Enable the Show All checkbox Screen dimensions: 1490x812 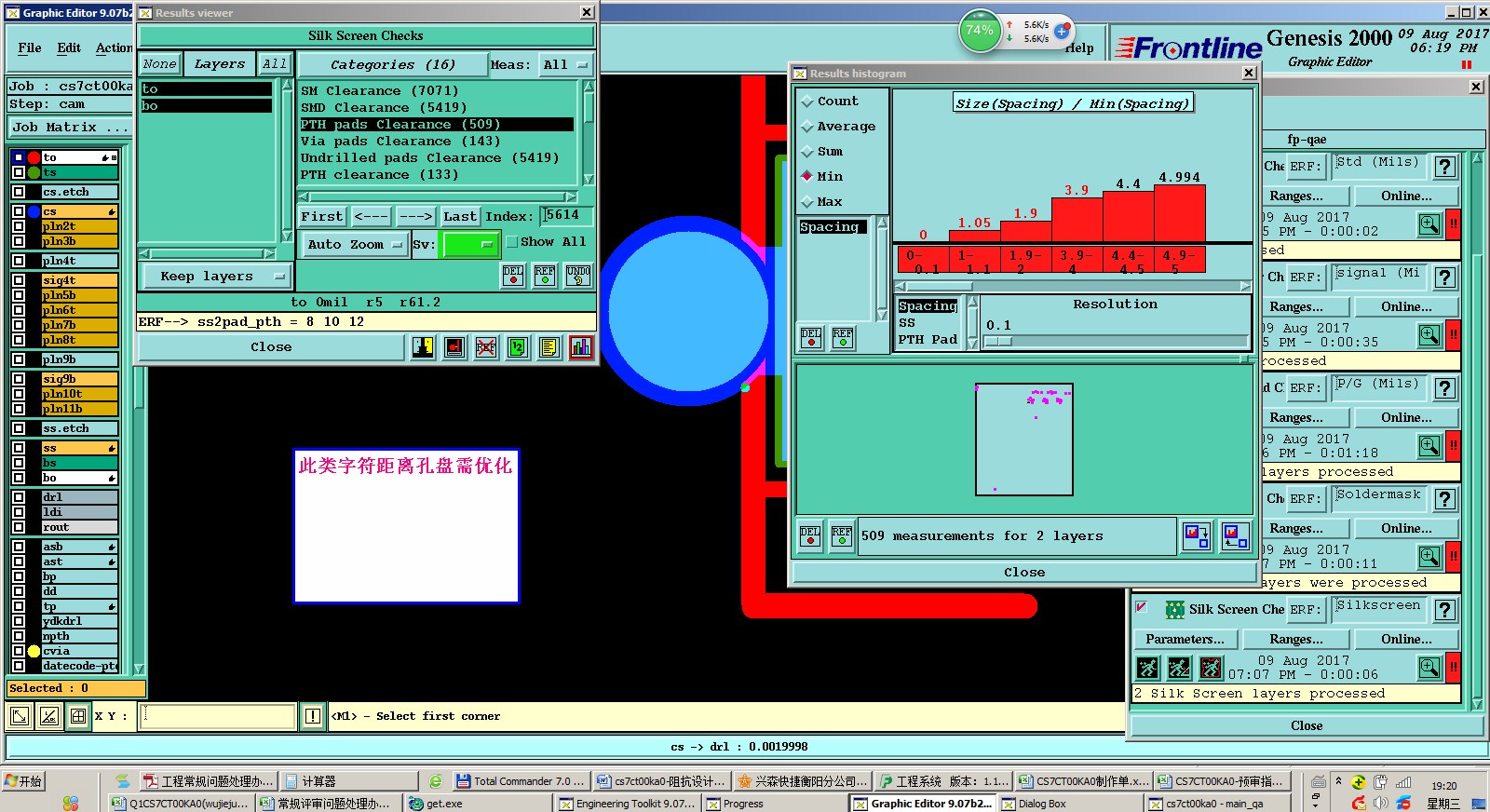[x=511, y=242]
